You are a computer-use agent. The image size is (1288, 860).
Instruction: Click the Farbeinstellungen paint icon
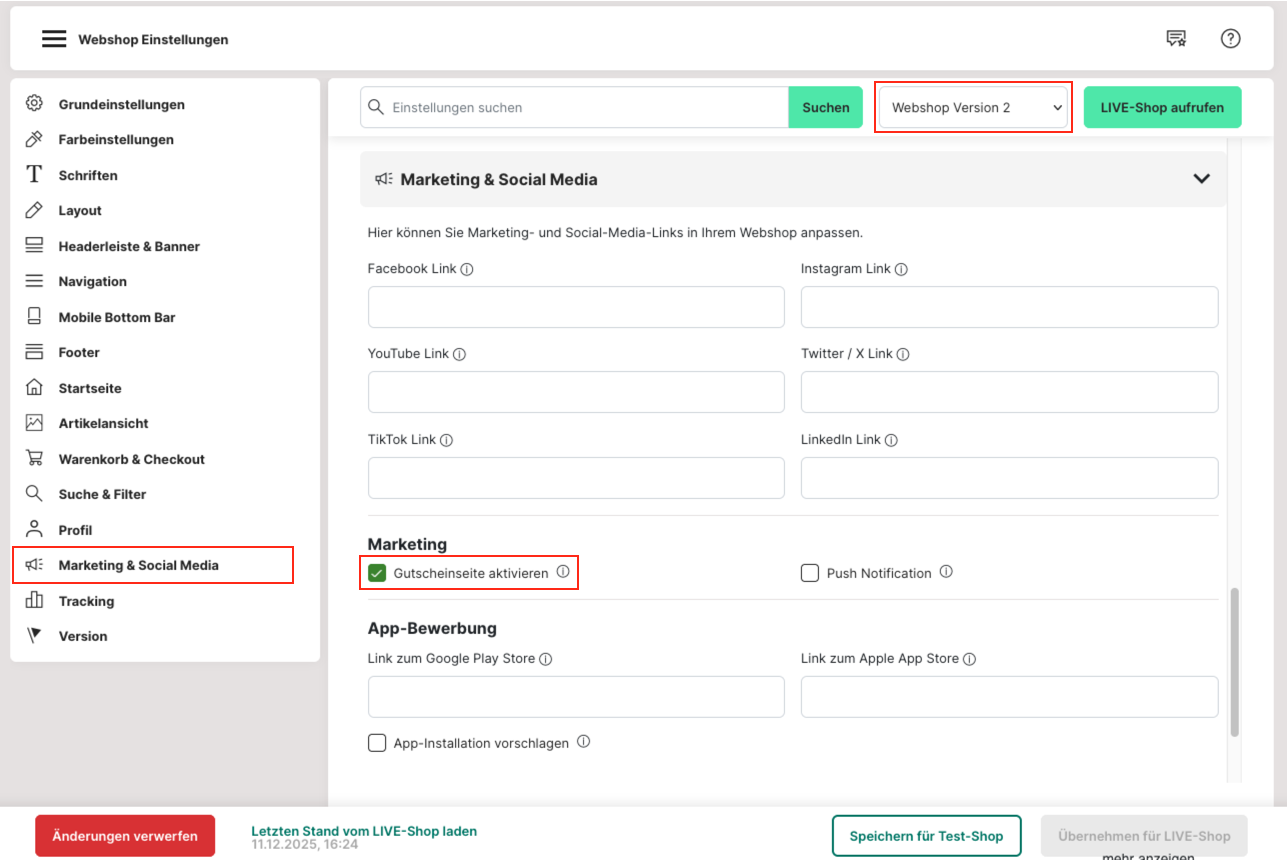coord(34,139)
